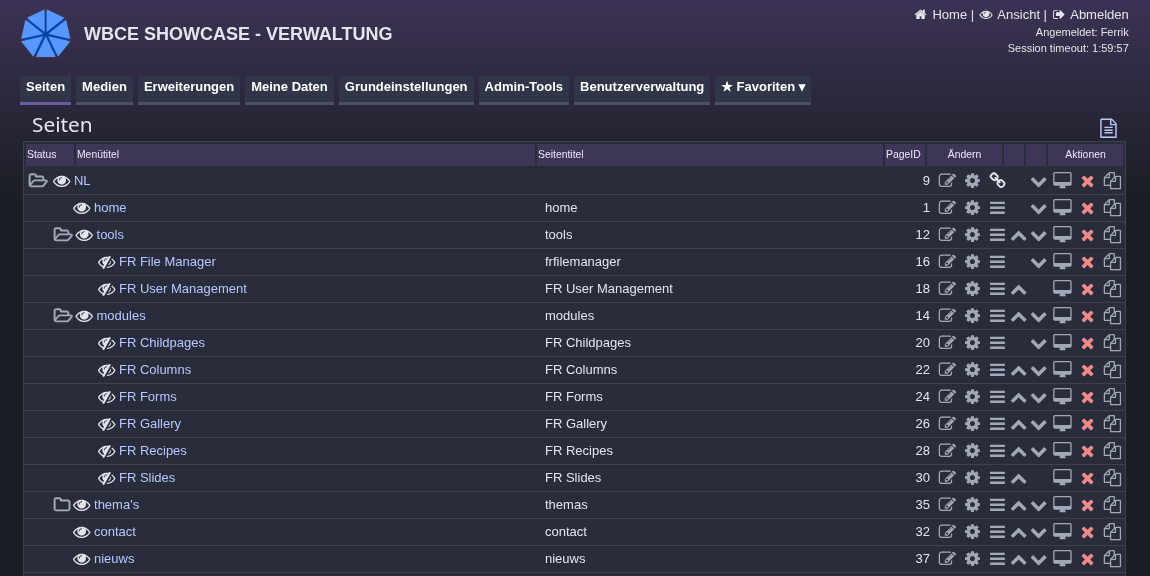
Task: Toggle visibility eye of nieuws page
Action: coord(81,559)
